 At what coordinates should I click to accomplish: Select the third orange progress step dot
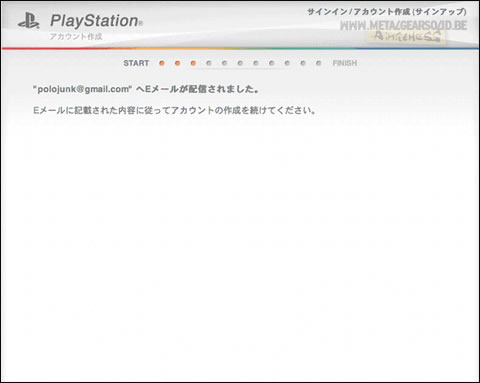point(193,63)
